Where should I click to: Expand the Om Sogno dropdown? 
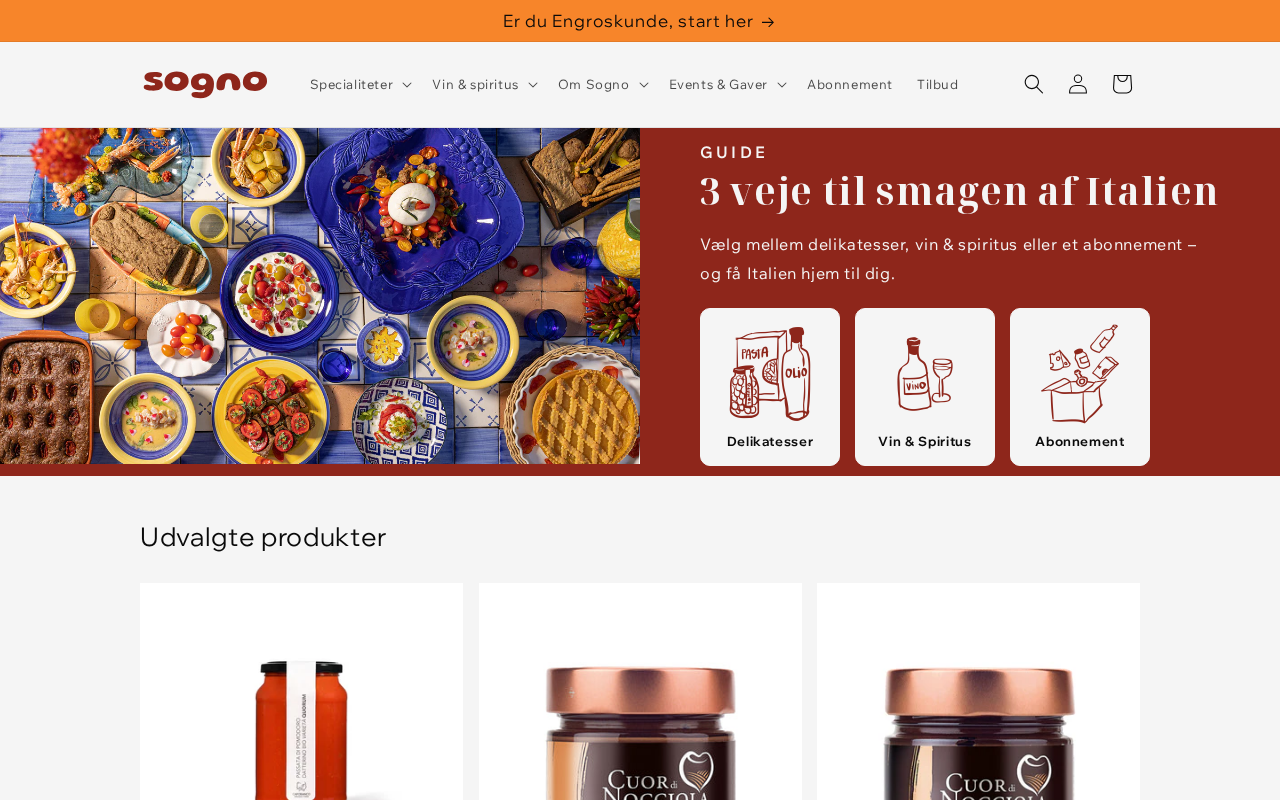coord(603,84)
